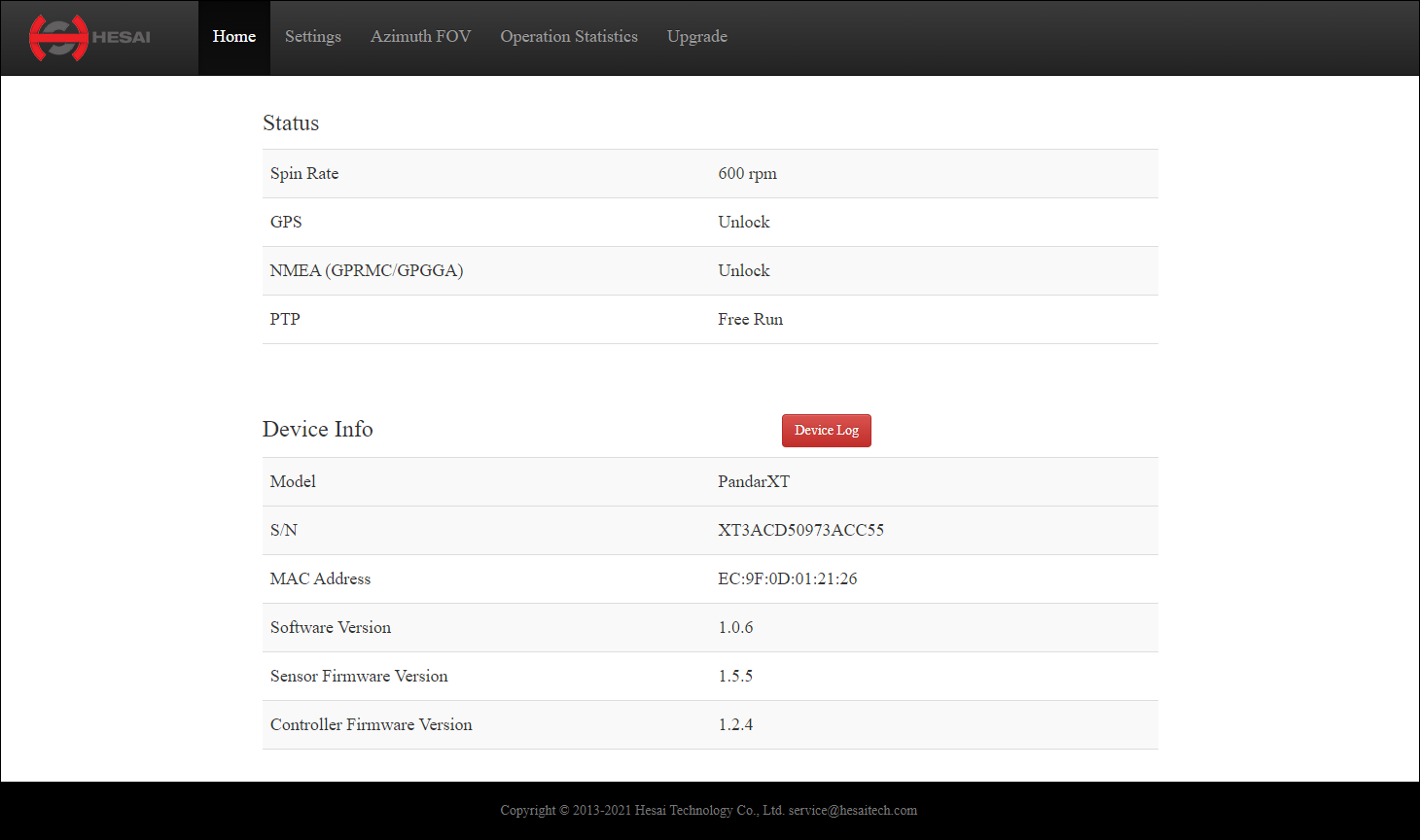Click the GPS row label
Image resolution: width=1420 pixels, height=840 pixels.
286,223
